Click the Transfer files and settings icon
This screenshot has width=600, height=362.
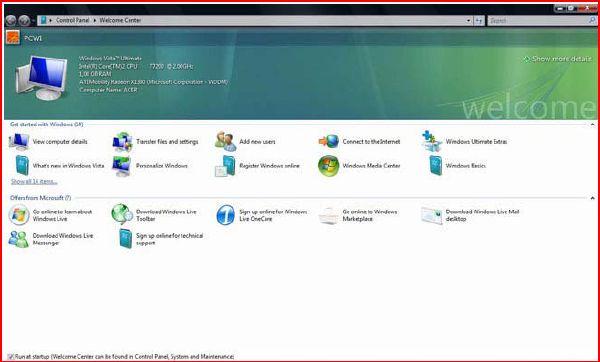(122, 142)
